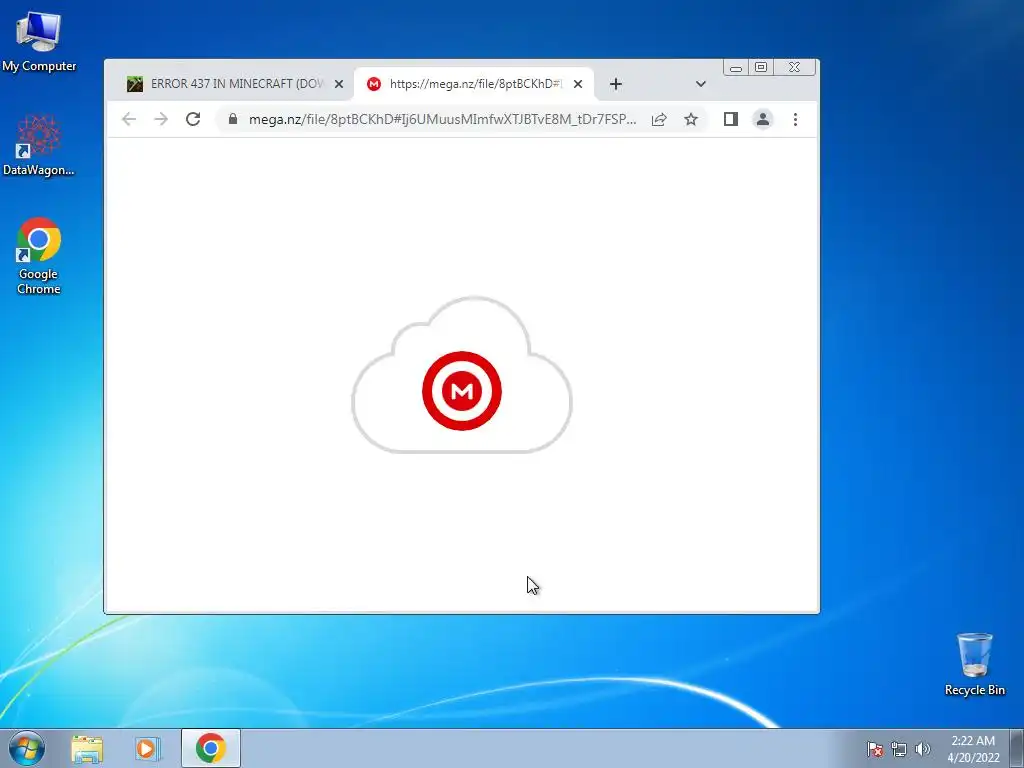1024x768 pixels.
Task: Launch Windows Media Player from the taskbar
Action: (148, 748)
